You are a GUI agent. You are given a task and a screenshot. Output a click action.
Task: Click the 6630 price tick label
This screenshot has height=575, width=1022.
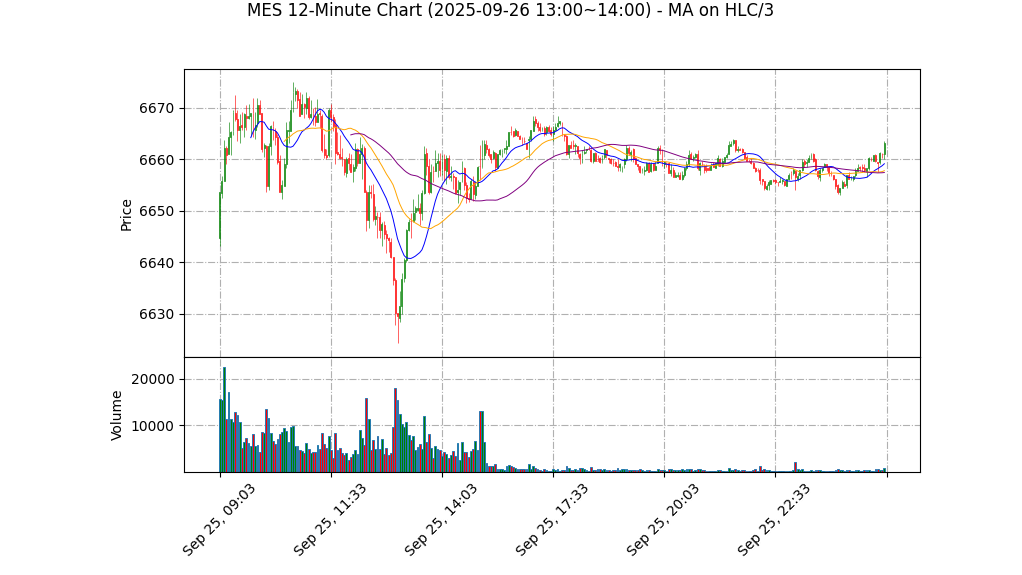click(x=157, y=314)
